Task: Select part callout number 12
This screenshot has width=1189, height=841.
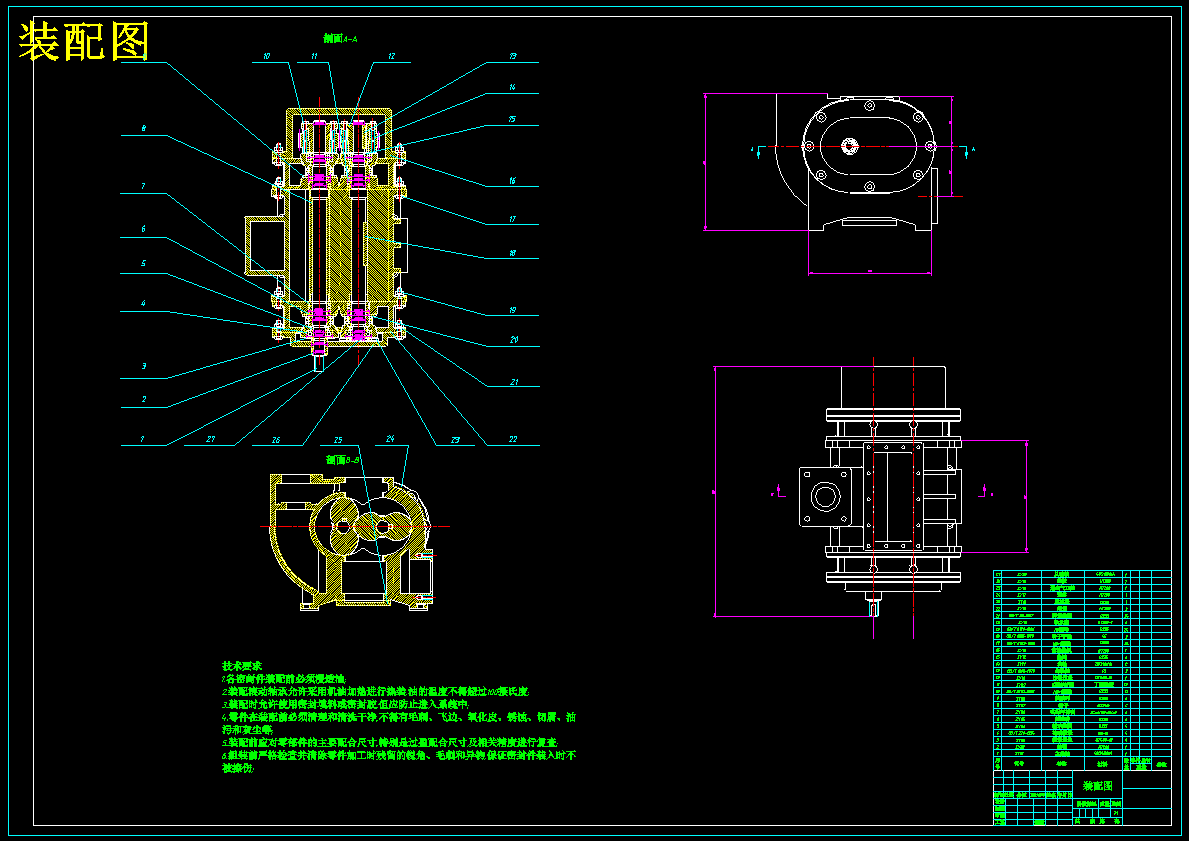Action: 391,56
